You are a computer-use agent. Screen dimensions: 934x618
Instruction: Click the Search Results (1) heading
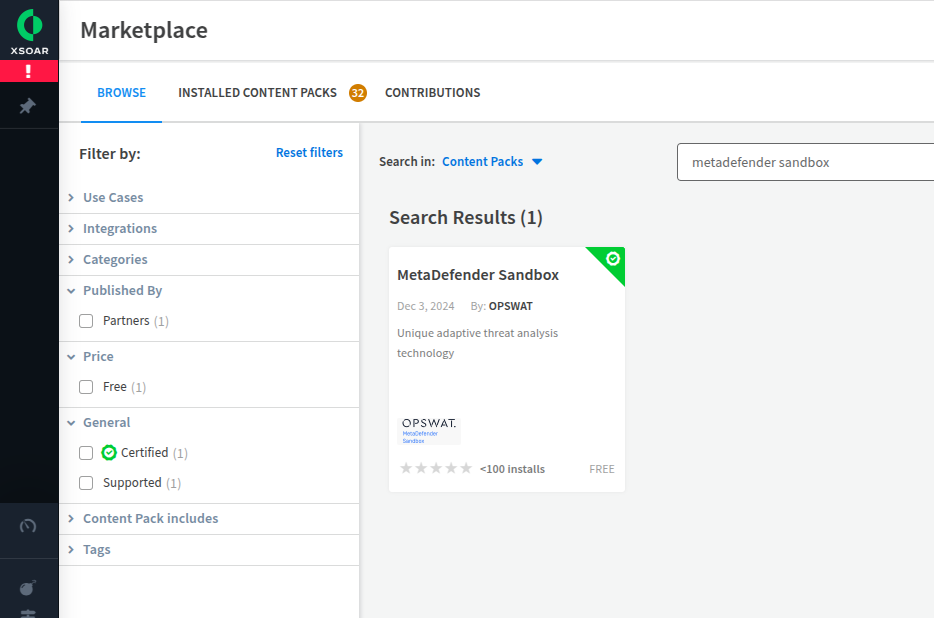[466, 218]
